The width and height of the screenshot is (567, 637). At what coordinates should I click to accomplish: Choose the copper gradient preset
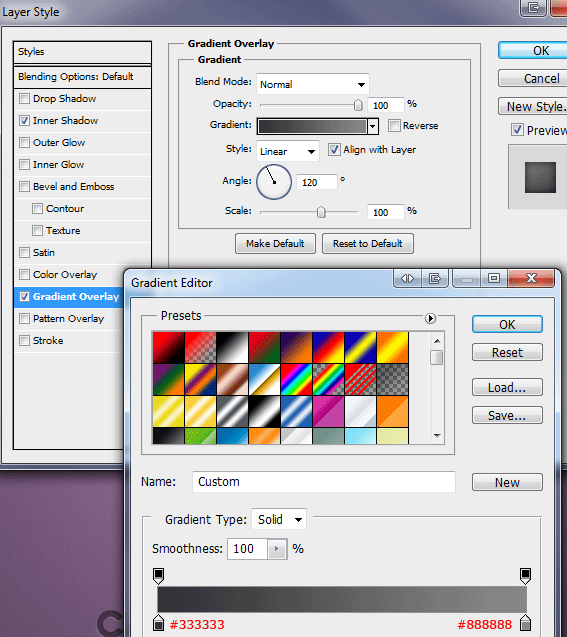[232, 380]
